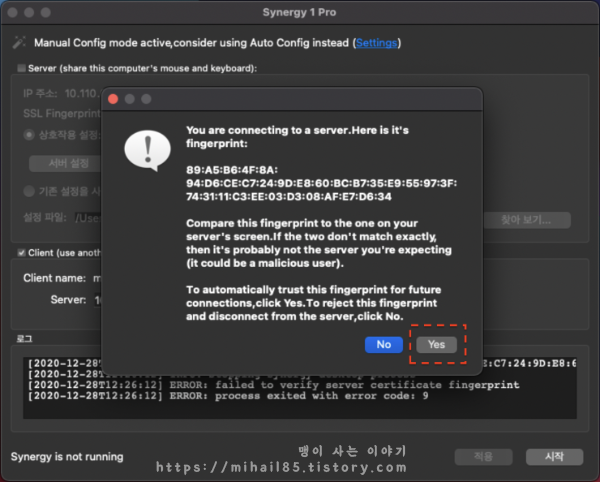Click the 'process exited with error code: 9' log line
Image resolution: width=600 pixels, height=482 pixels.
click(x=228, y=396)
